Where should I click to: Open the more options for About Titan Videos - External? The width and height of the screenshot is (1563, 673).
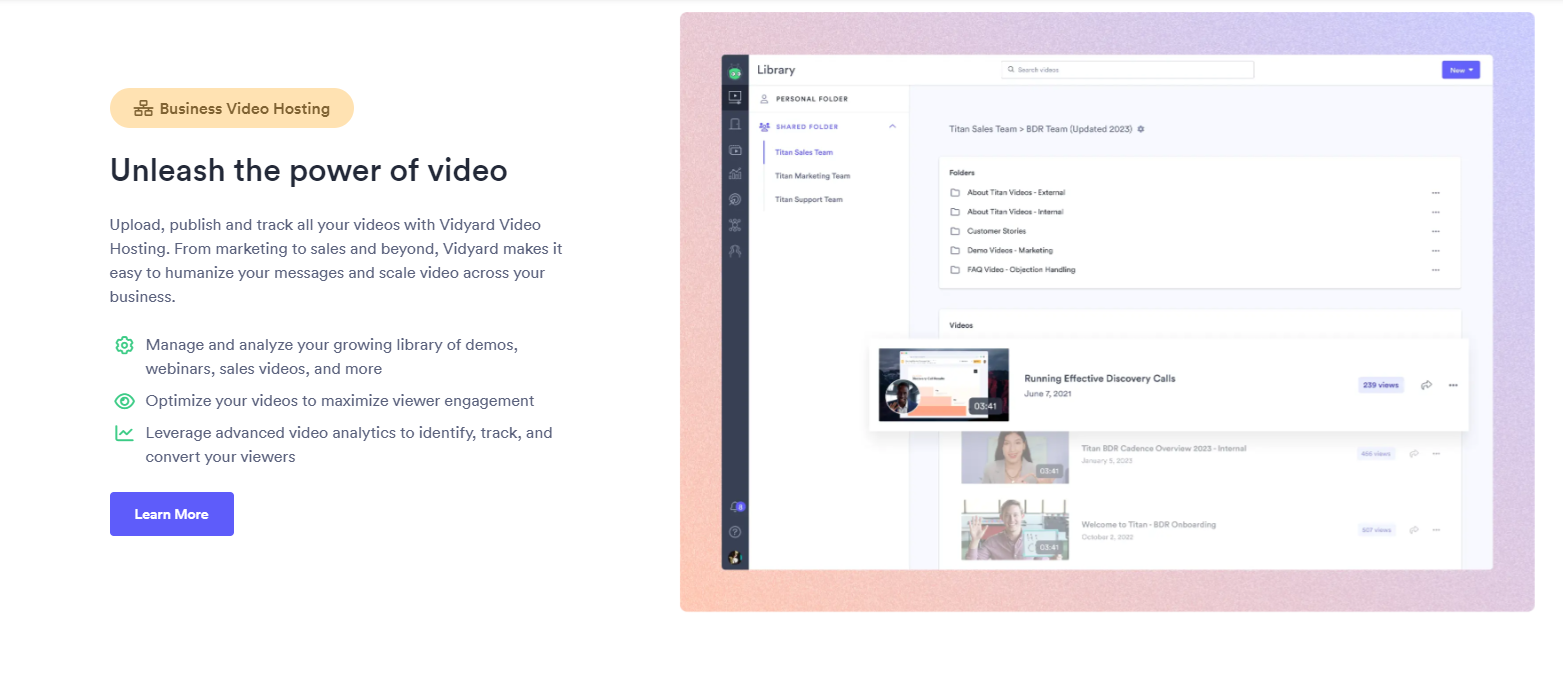pyautogui.click(x=1436, y=193)
